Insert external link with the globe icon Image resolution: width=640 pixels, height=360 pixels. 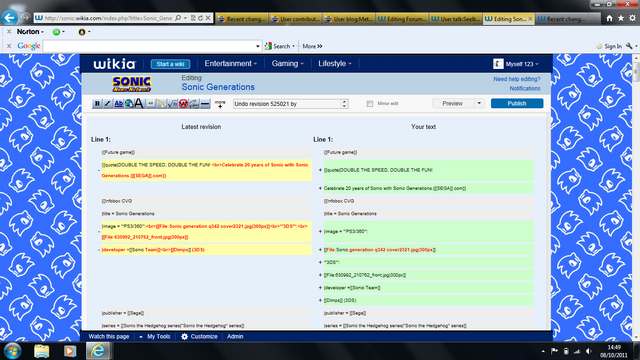pos(129,104)
